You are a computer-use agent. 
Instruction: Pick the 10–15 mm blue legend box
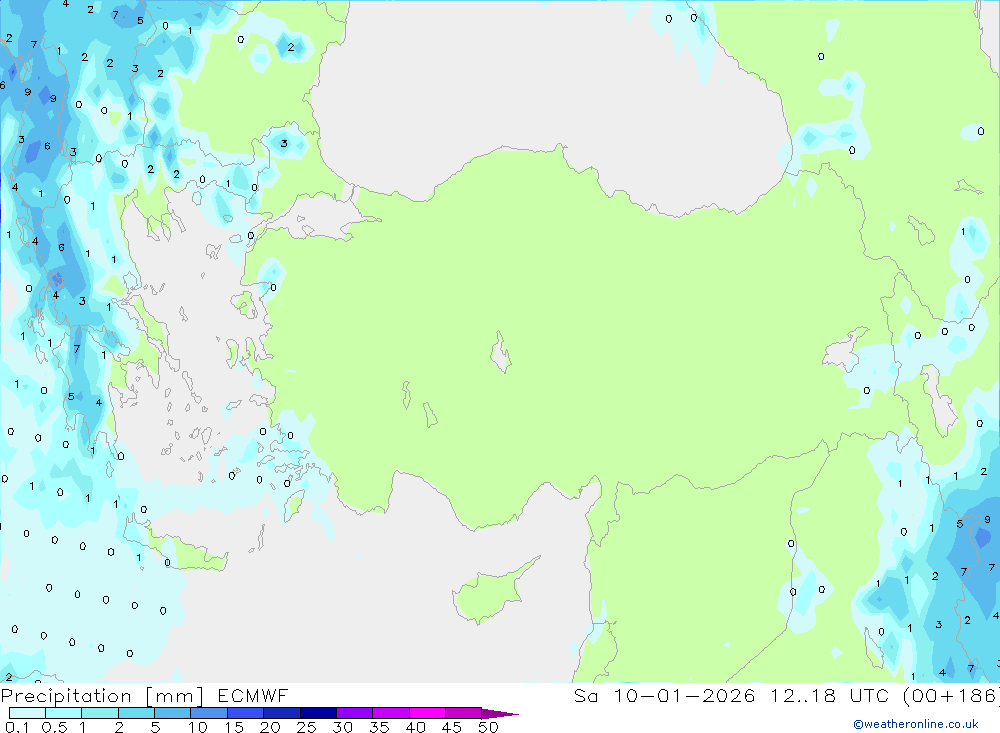(209, 713)
